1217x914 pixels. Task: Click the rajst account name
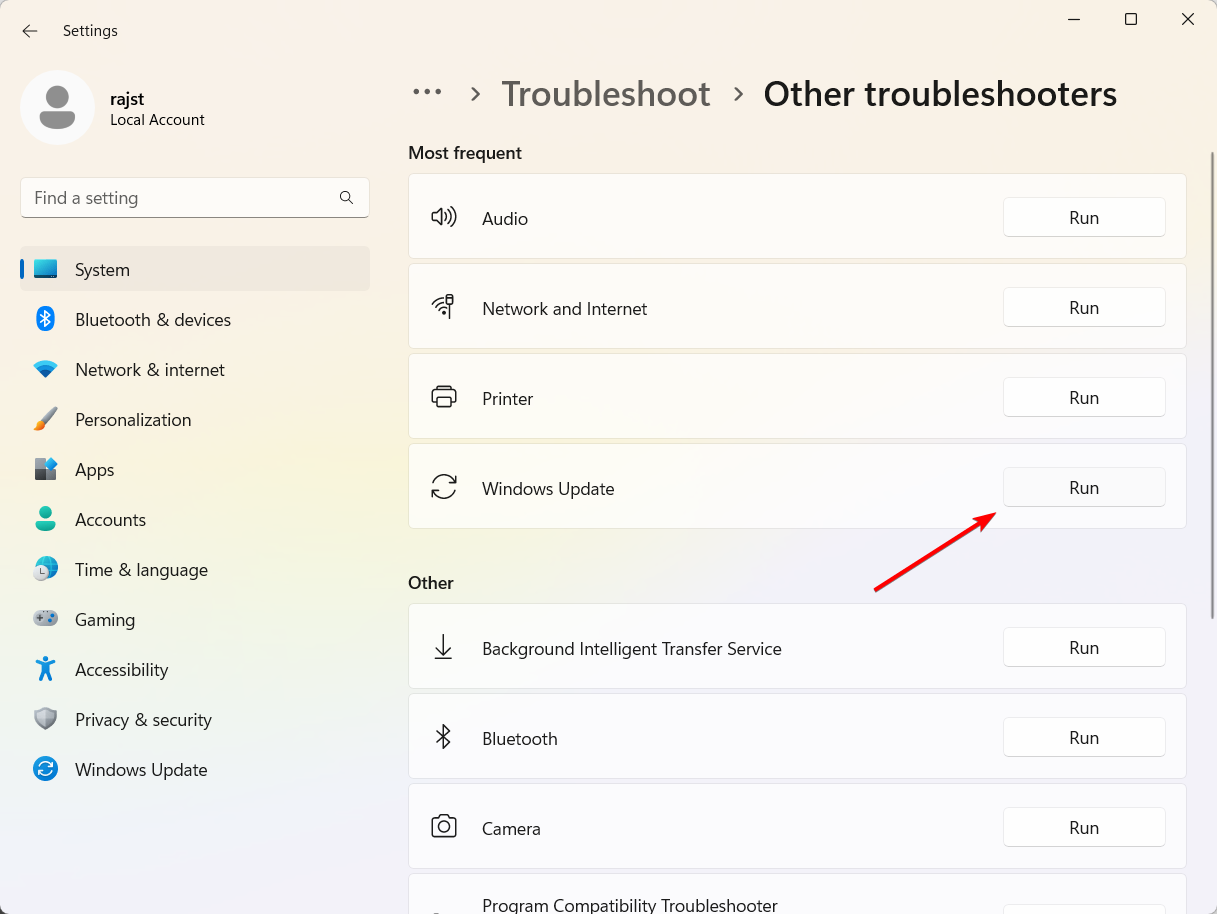click(x=127, y=99)
